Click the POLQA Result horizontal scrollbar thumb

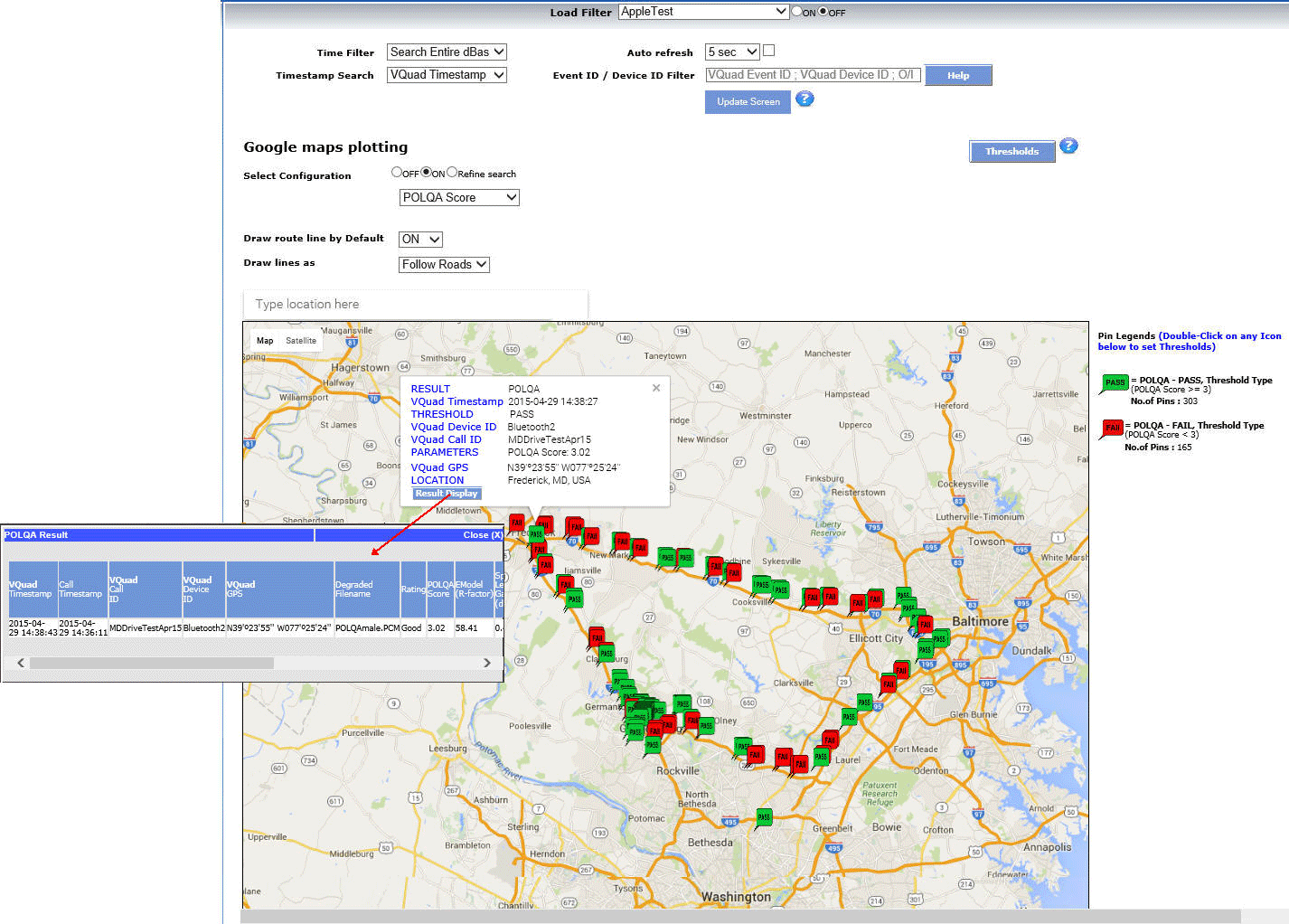coord(152,663)
